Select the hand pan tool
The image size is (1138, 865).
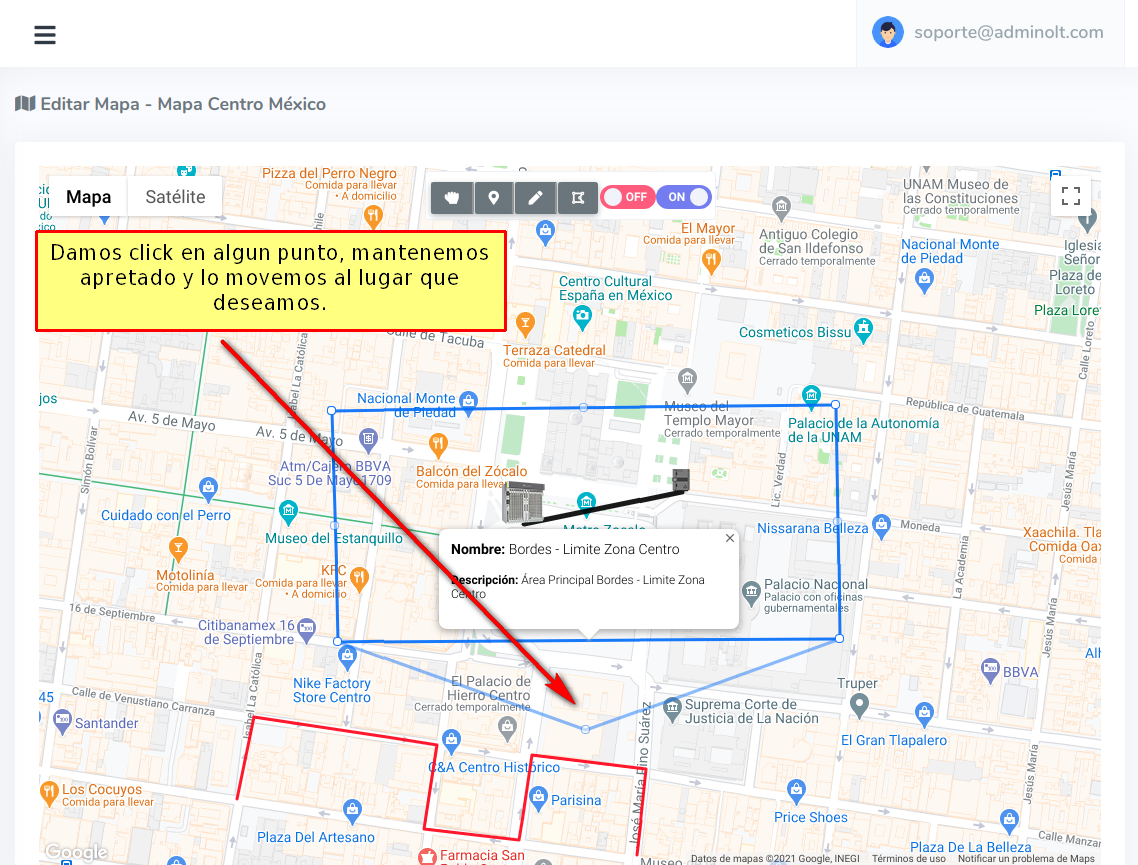452,197
